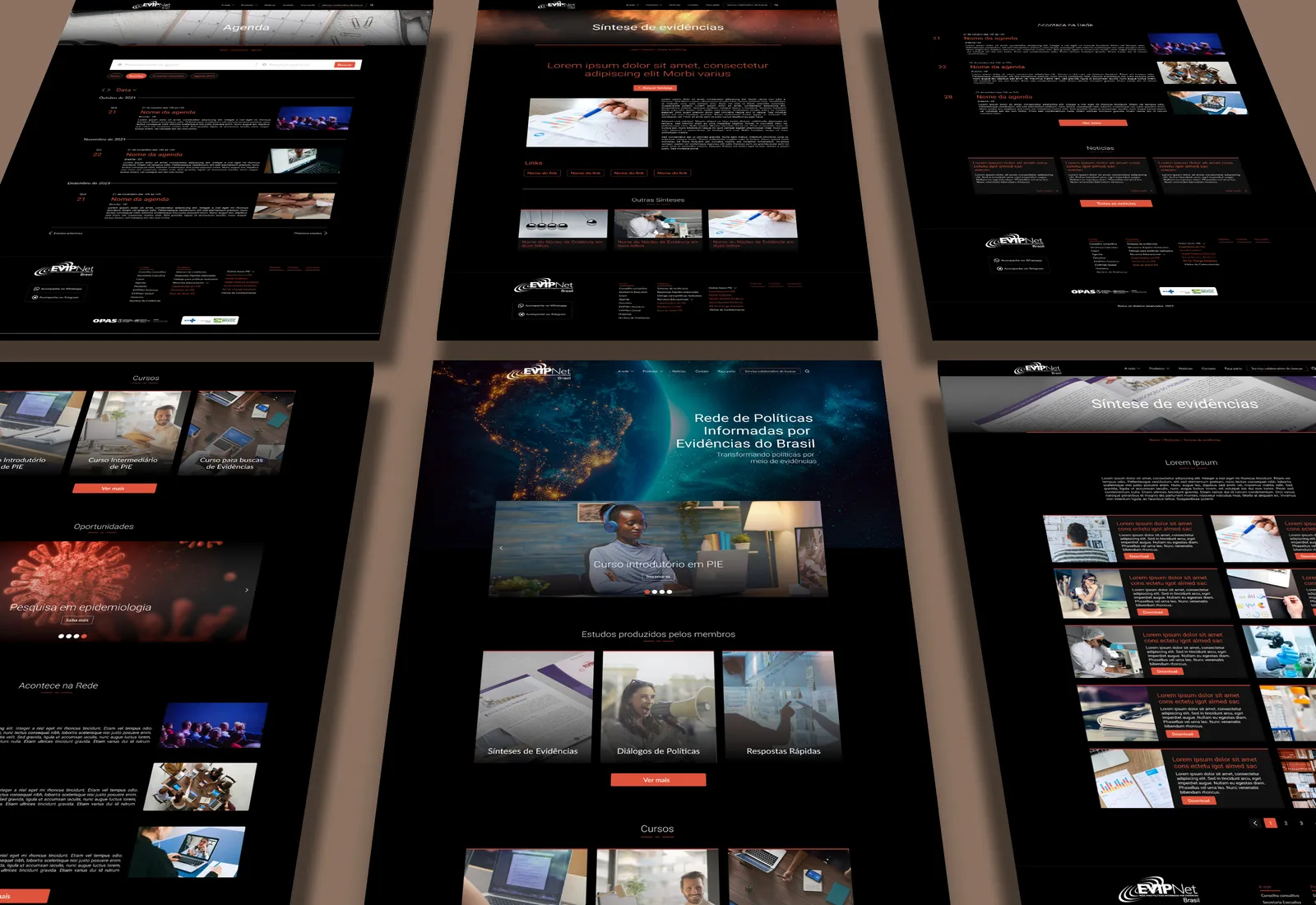Click the EVIPNet logo on the Síntese listing header
Image resolution: width=1316 pixels, height=905 pixels.
click(1038, 369)
